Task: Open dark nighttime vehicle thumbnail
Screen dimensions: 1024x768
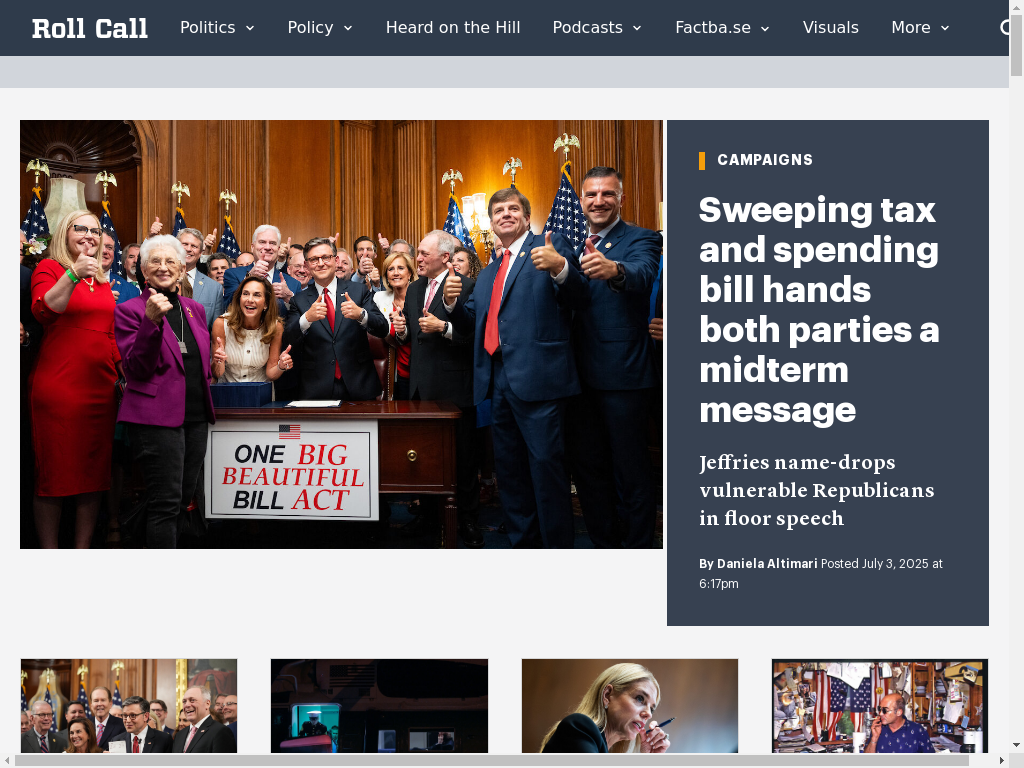Action: 379,706
